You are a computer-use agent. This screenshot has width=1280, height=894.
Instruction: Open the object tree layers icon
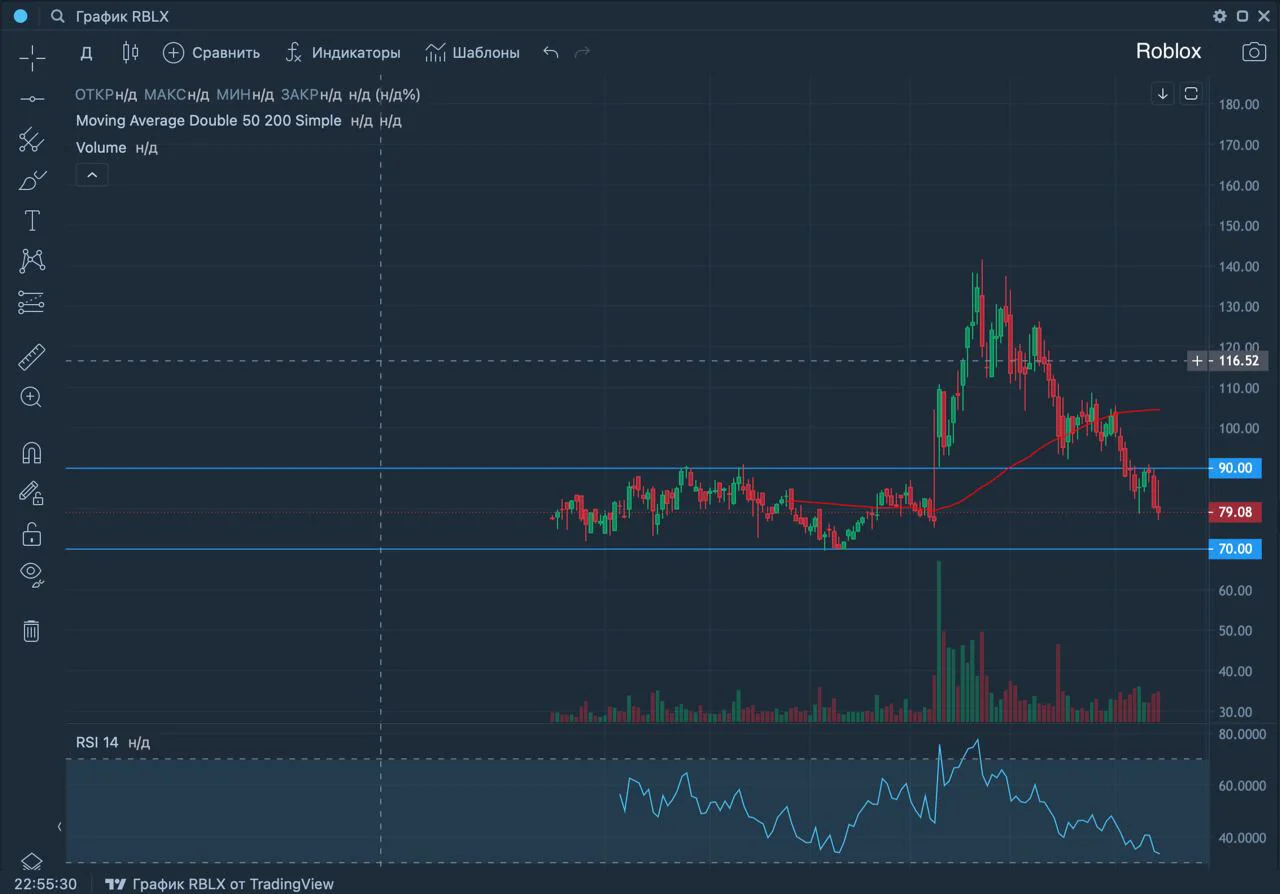(32, 860)
